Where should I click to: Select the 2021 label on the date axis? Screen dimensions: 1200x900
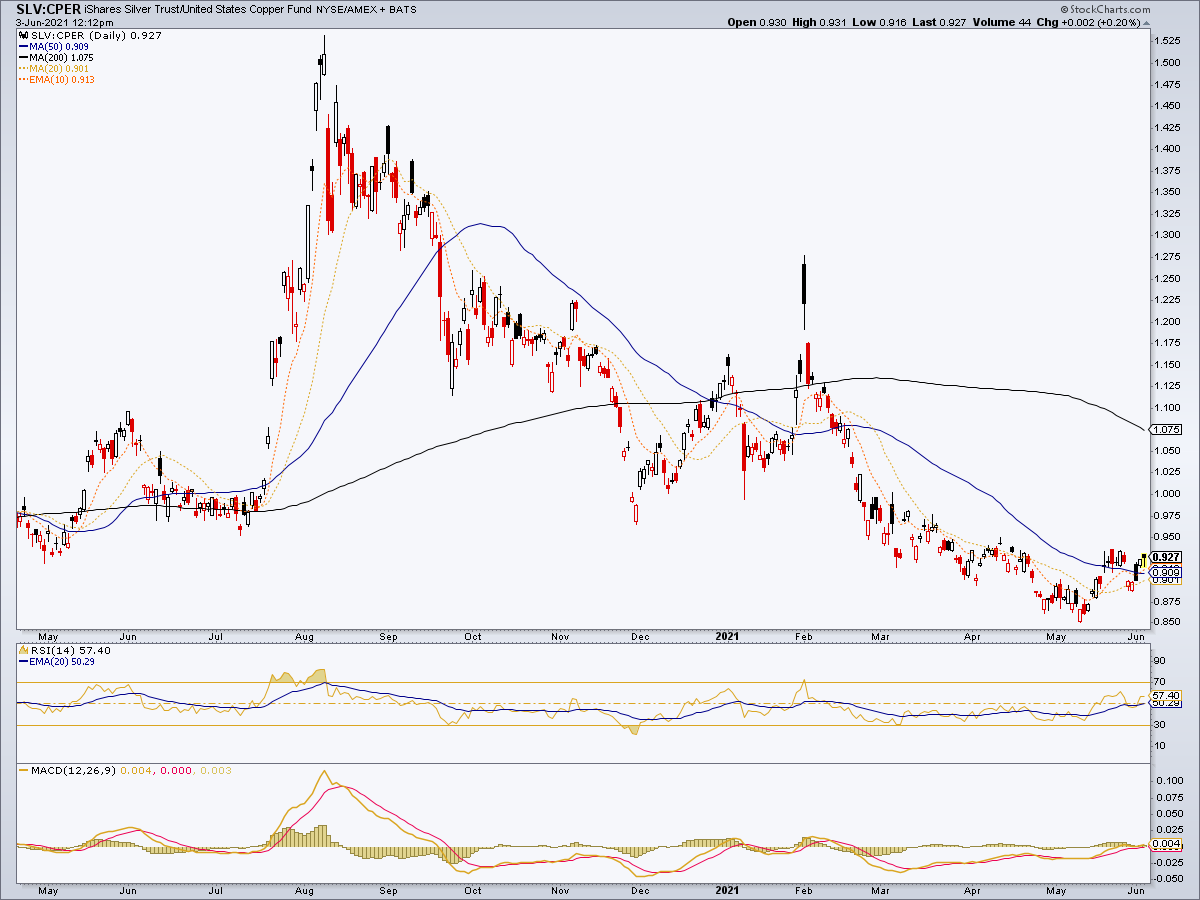pyautogui.click(x=727, y=636)
